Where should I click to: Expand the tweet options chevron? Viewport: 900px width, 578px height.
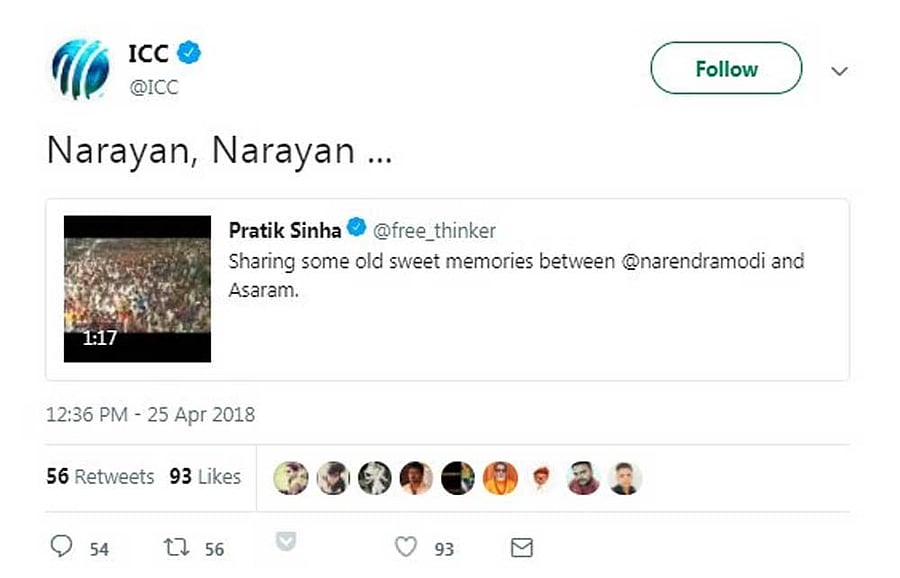click(x=840, y=71)
